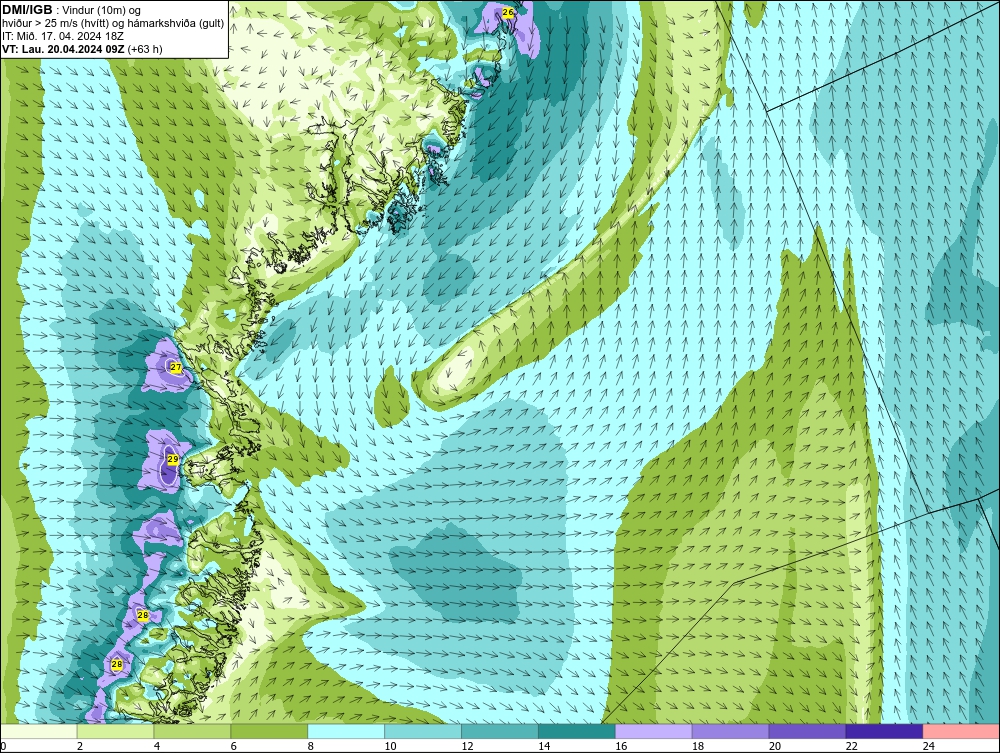Click the legend scale value '6'

(x=234, y=746)
